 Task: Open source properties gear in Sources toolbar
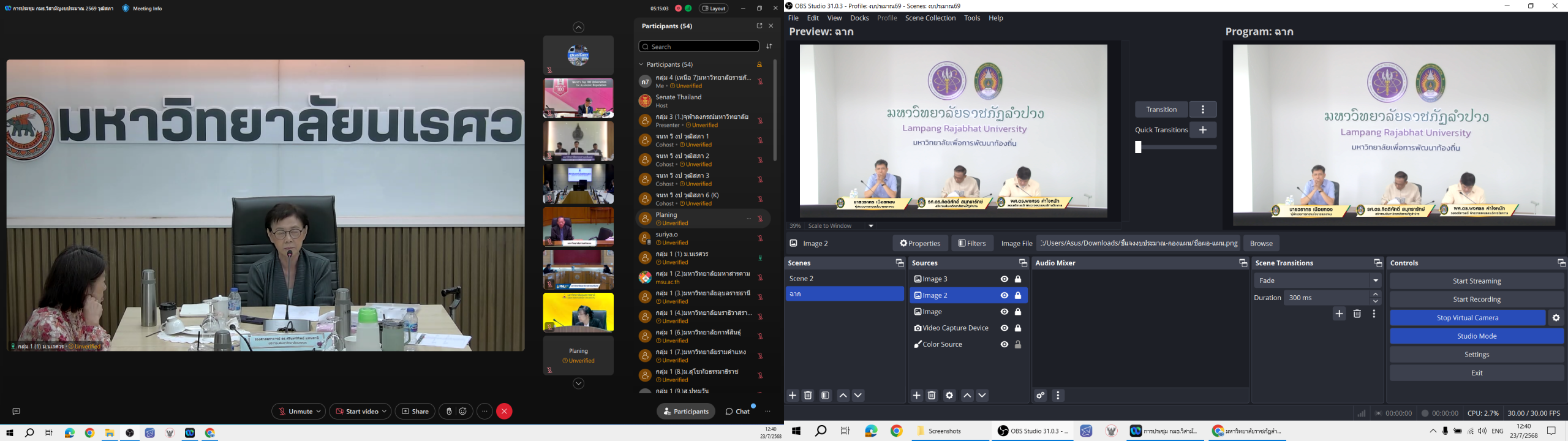[949, 396]
